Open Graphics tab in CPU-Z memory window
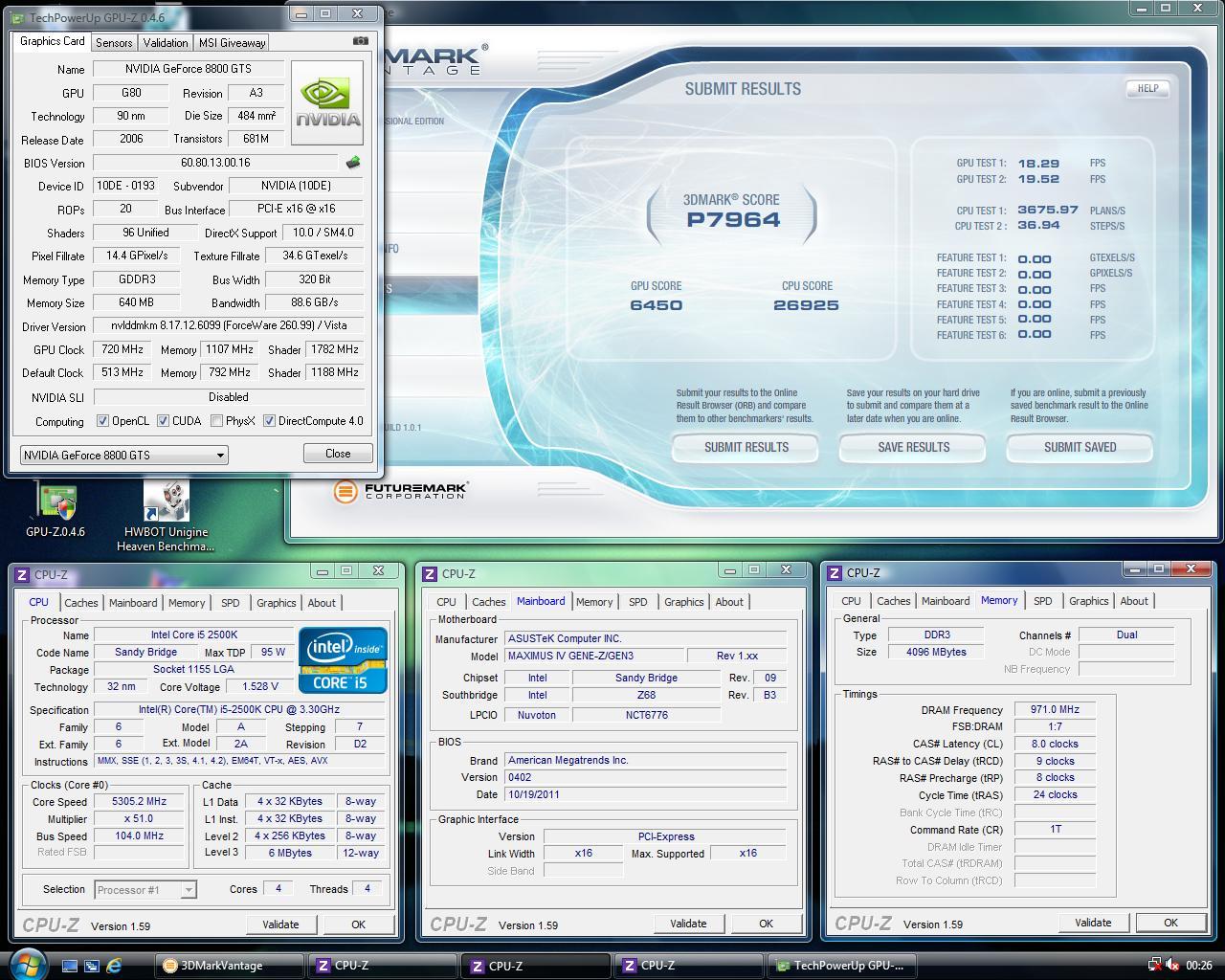The height and width of the screenshot is (980, 1225). click(1089, 601)
